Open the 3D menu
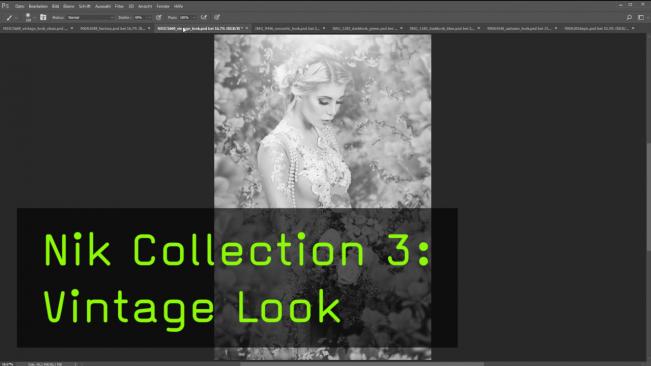 [131, 6]
